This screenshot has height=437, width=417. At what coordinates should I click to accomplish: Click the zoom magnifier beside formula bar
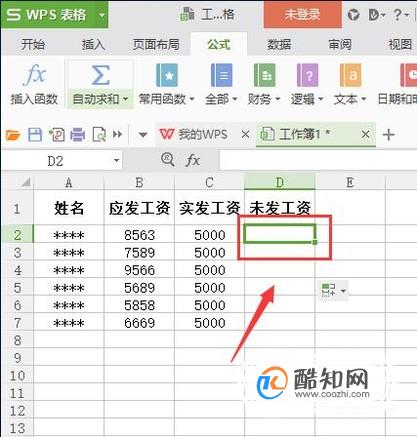167,160
